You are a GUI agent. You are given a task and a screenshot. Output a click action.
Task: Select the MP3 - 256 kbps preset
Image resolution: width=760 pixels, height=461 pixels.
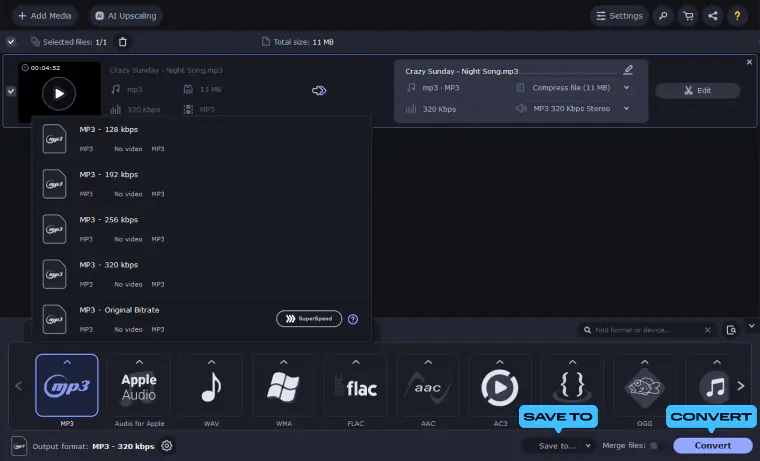[x=201, y=229]
